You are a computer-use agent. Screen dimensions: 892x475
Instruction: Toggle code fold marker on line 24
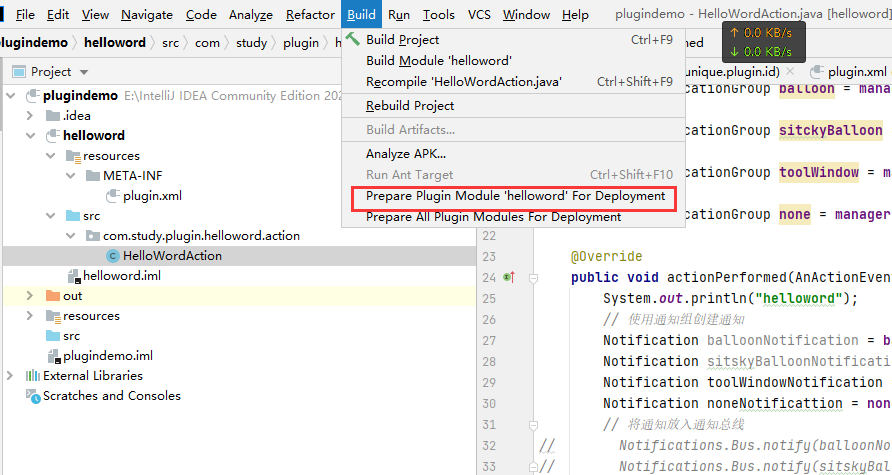click(x=533, y=278)
